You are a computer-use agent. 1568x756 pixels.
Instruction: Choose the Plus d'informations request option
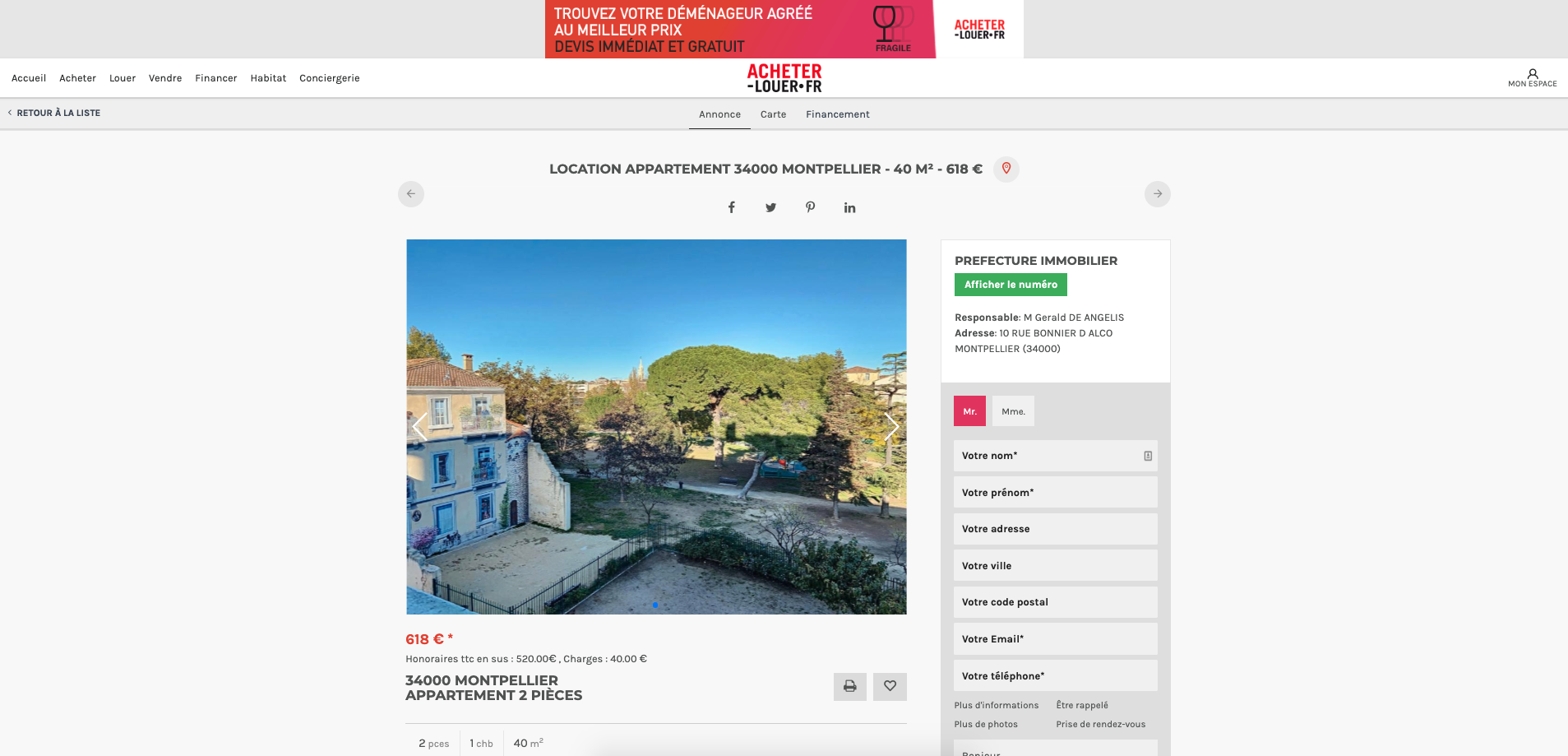[997, 705]
